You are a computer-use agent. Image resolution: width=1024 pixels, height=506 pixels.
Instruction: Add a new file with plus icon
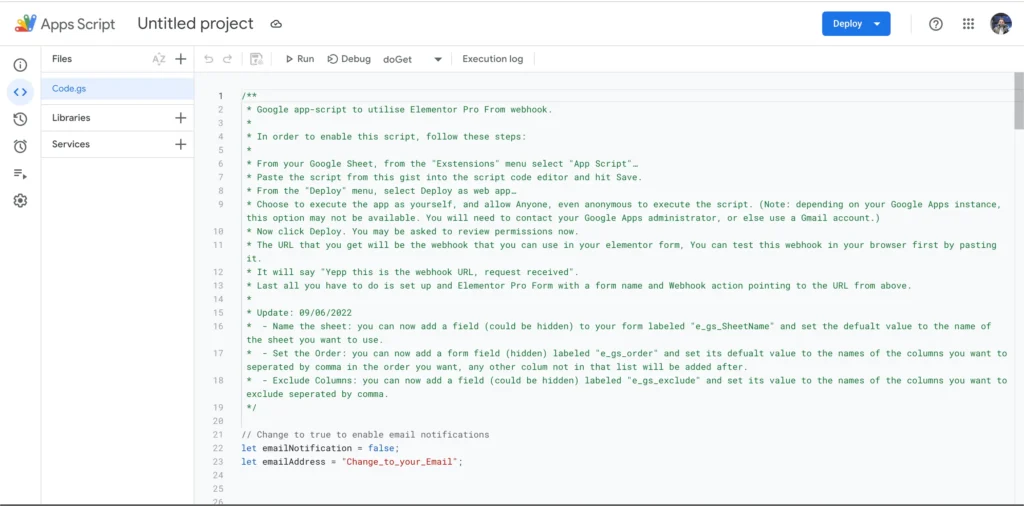coord(181,59)
